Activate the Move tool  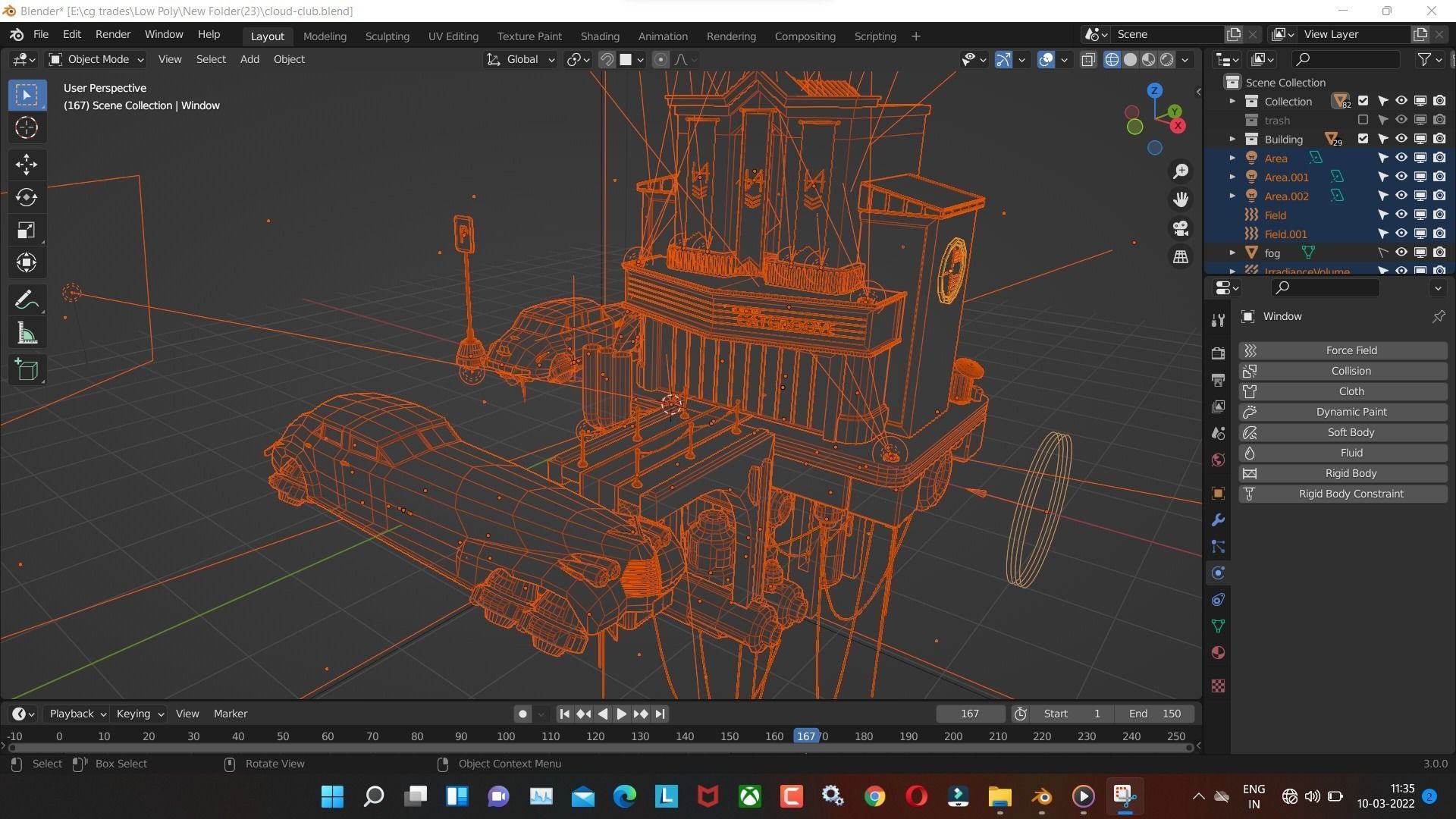(27, 165)
